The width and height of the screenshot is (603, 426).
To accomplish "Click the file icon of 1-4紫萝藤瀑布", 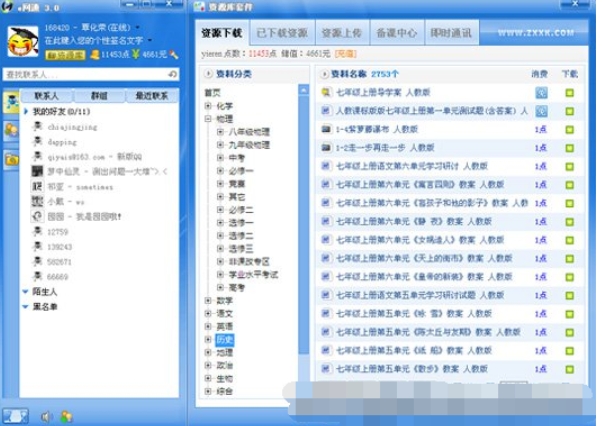I will (326, 129).
